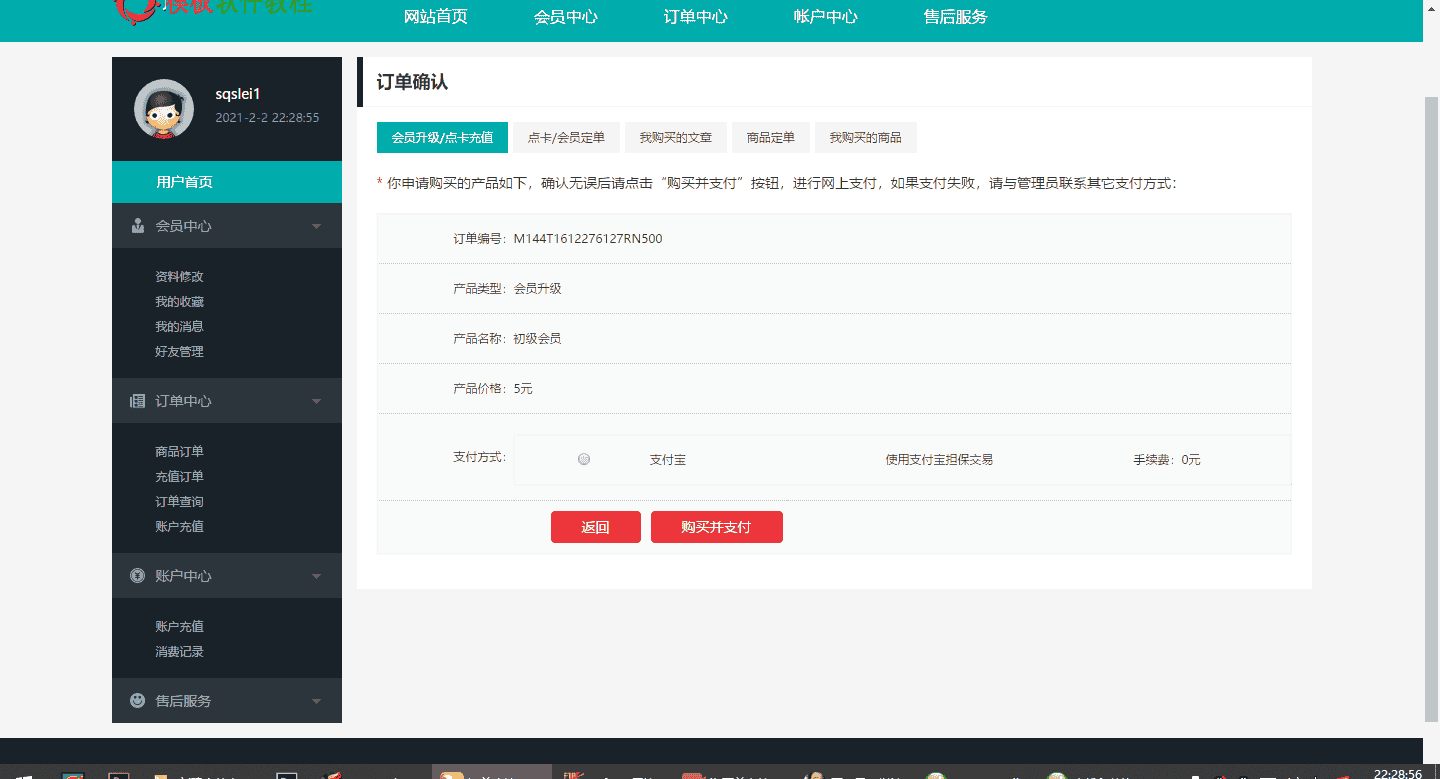Click the 售后服务 smiley icon in sidebar

pos(137,700)
